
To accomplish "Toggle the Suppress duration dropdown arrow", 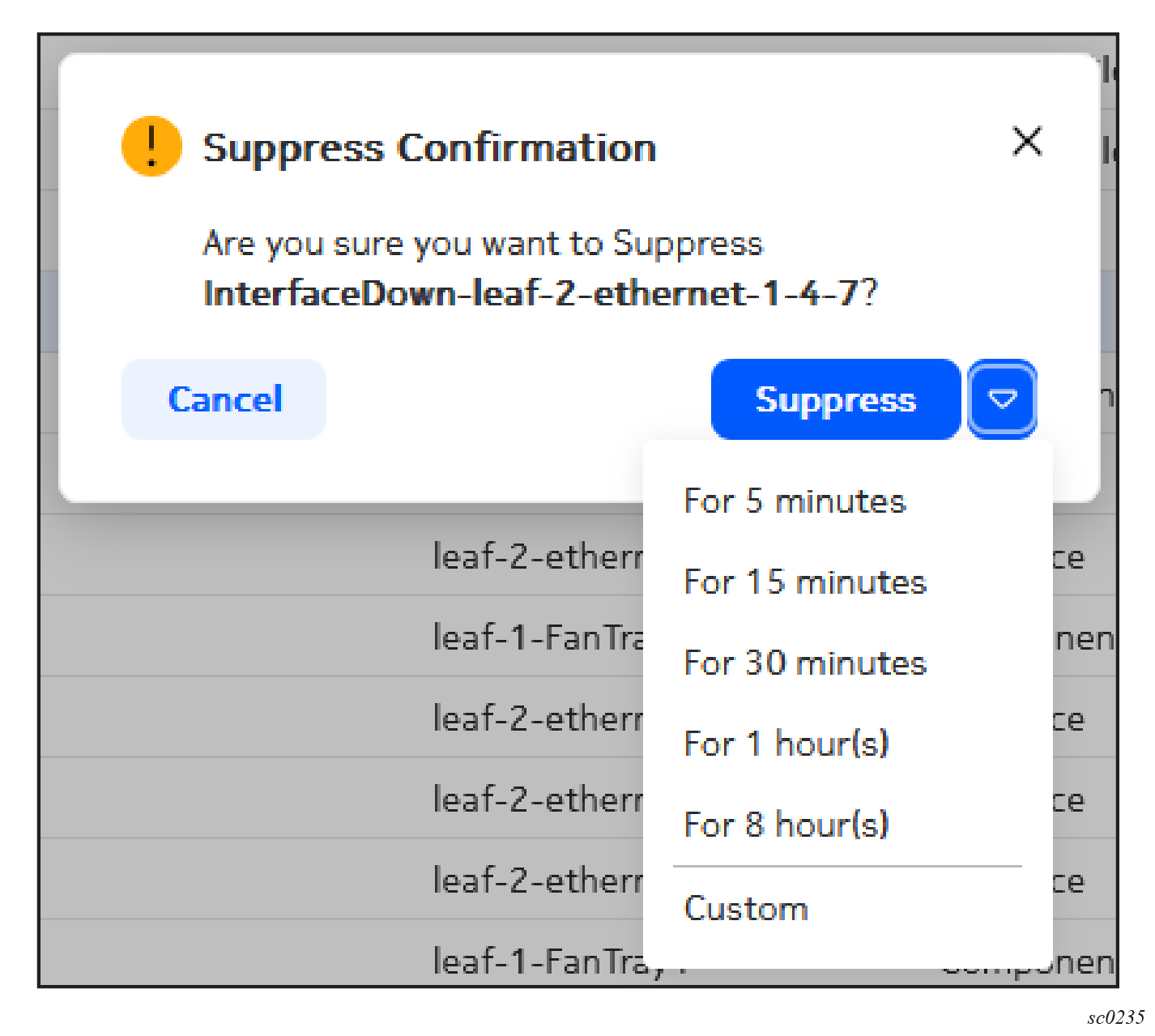I will tap(1003, 399).
